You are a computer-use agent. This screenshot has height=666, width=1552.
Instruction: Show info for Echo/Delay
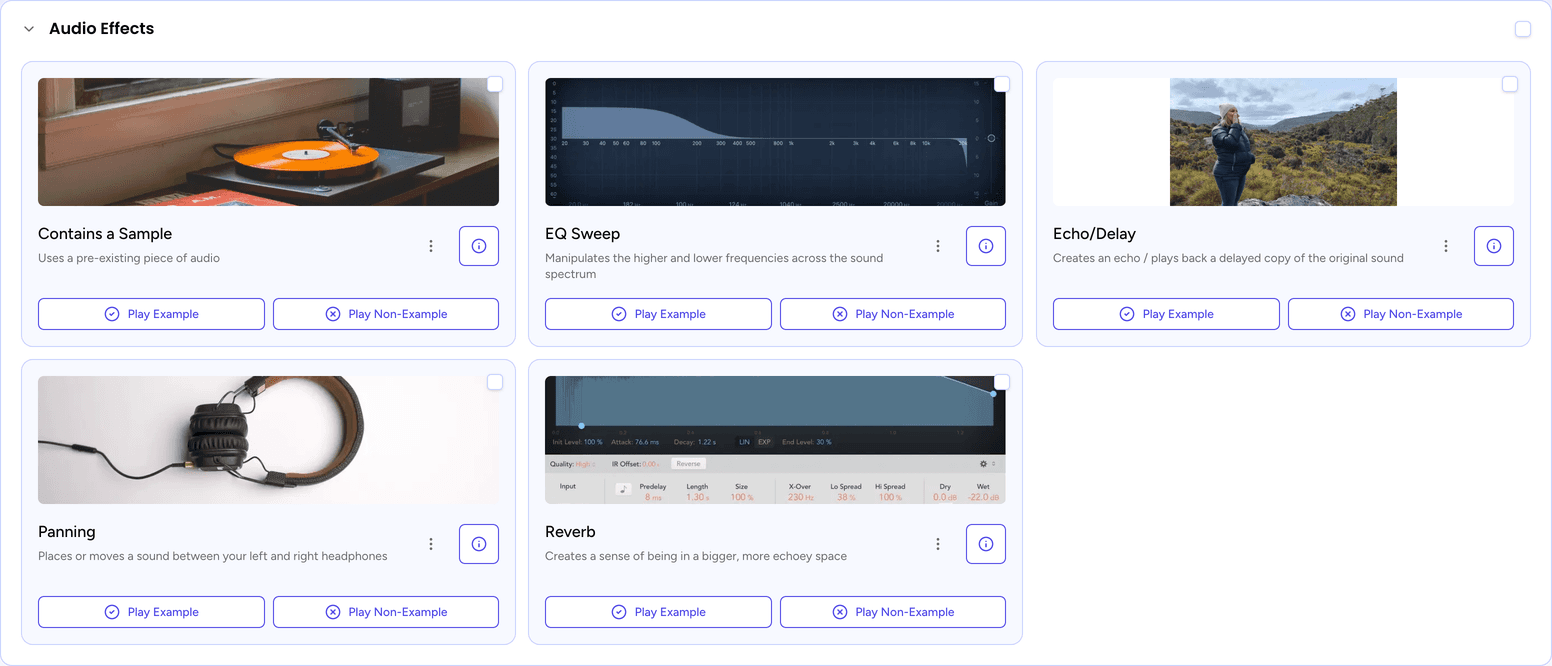1494,246
